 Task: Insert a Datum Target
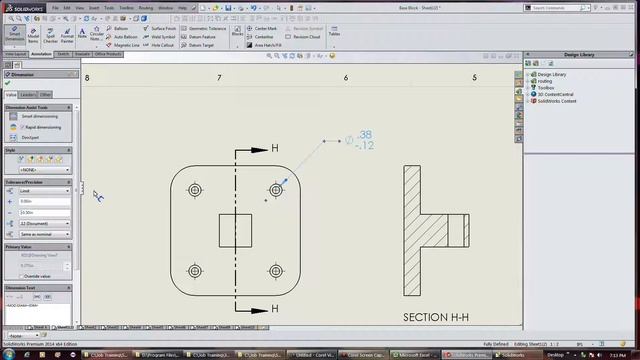pos(198,45)
